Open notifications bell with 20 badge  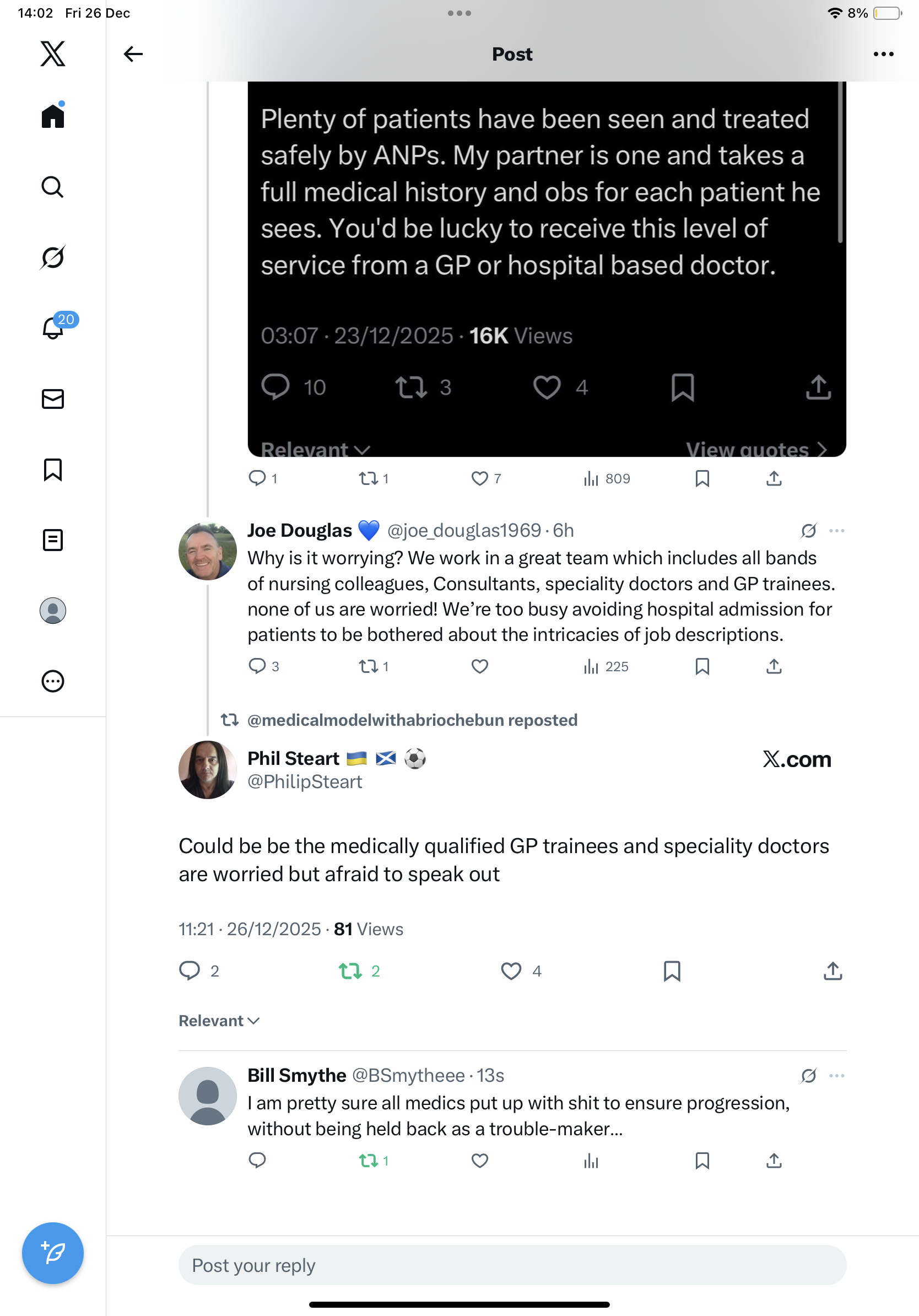(x=53, y=328)
